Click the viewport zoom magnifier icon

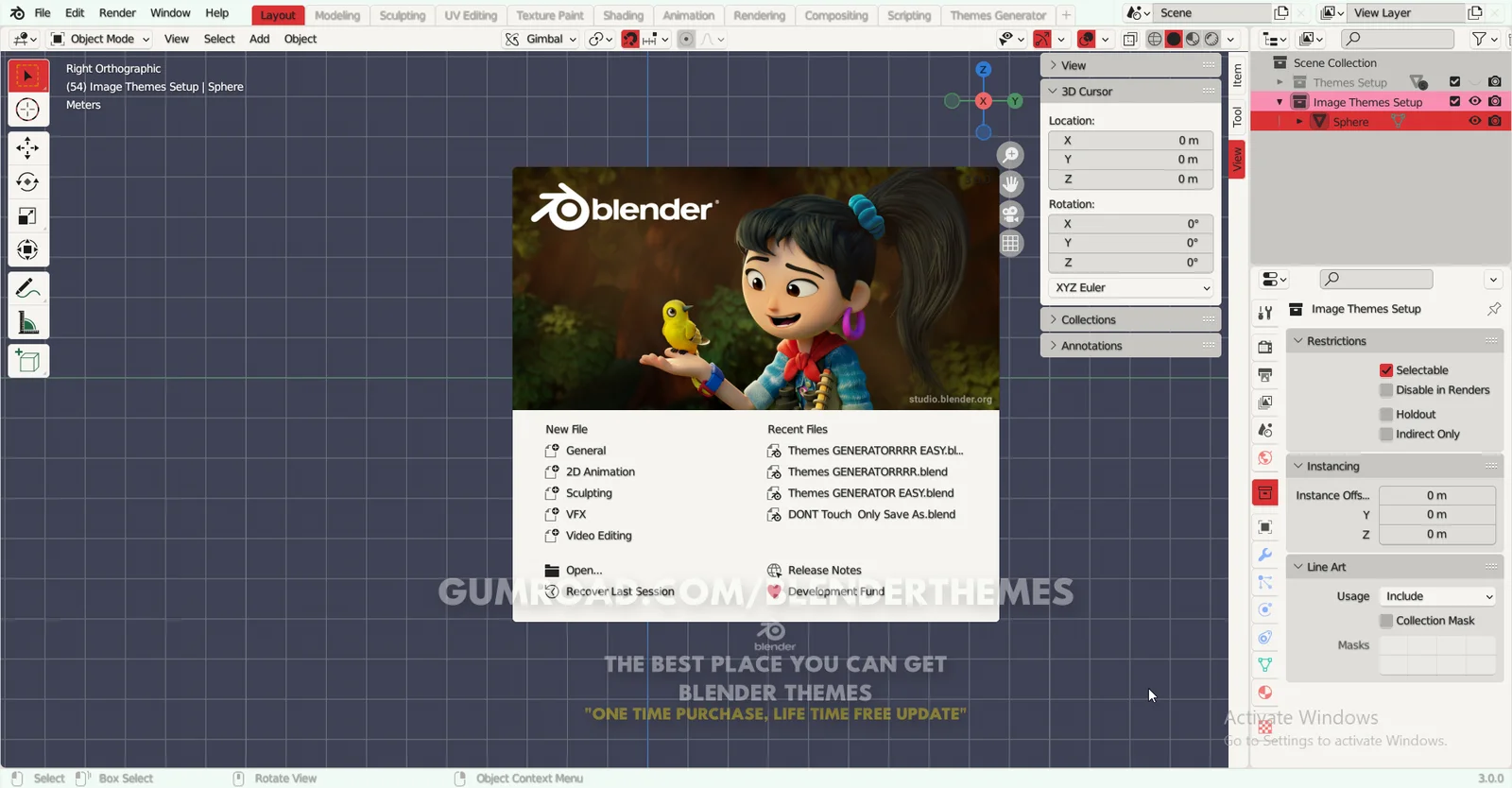point(1011,155)
